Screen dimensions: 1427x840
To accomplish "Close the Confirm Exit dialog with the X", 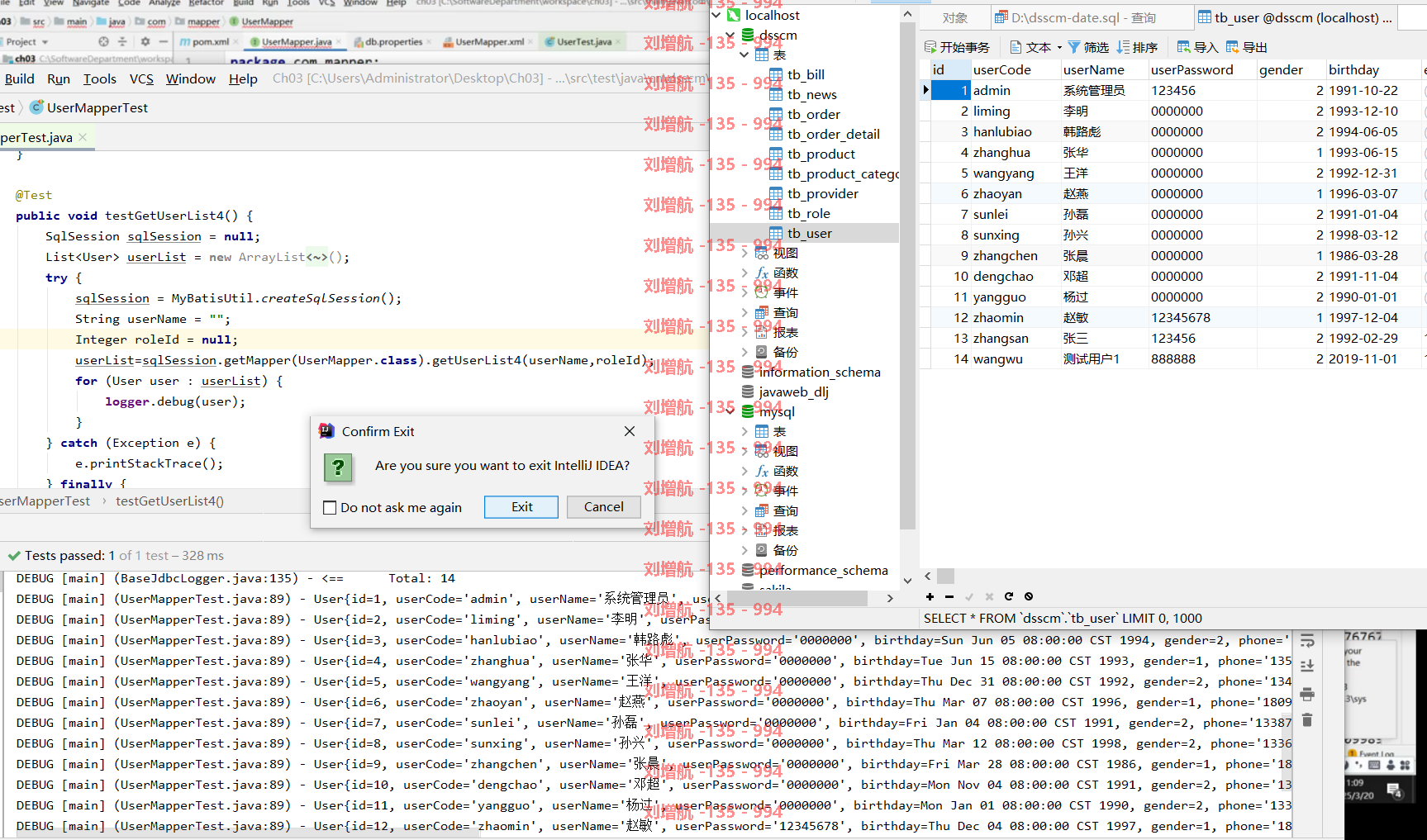I will coord(630,431).
